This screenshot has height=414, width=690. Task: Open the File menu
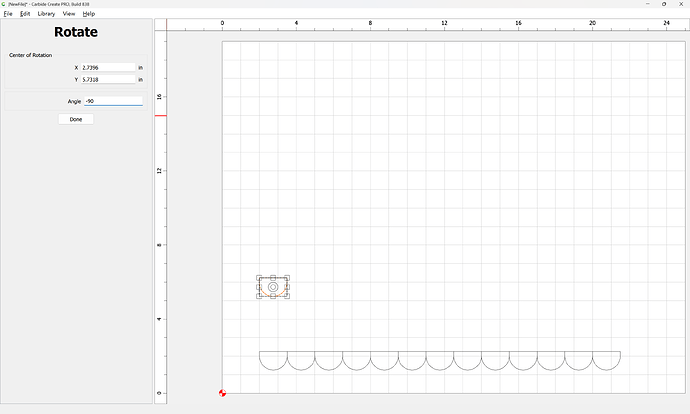coord(8,14)
